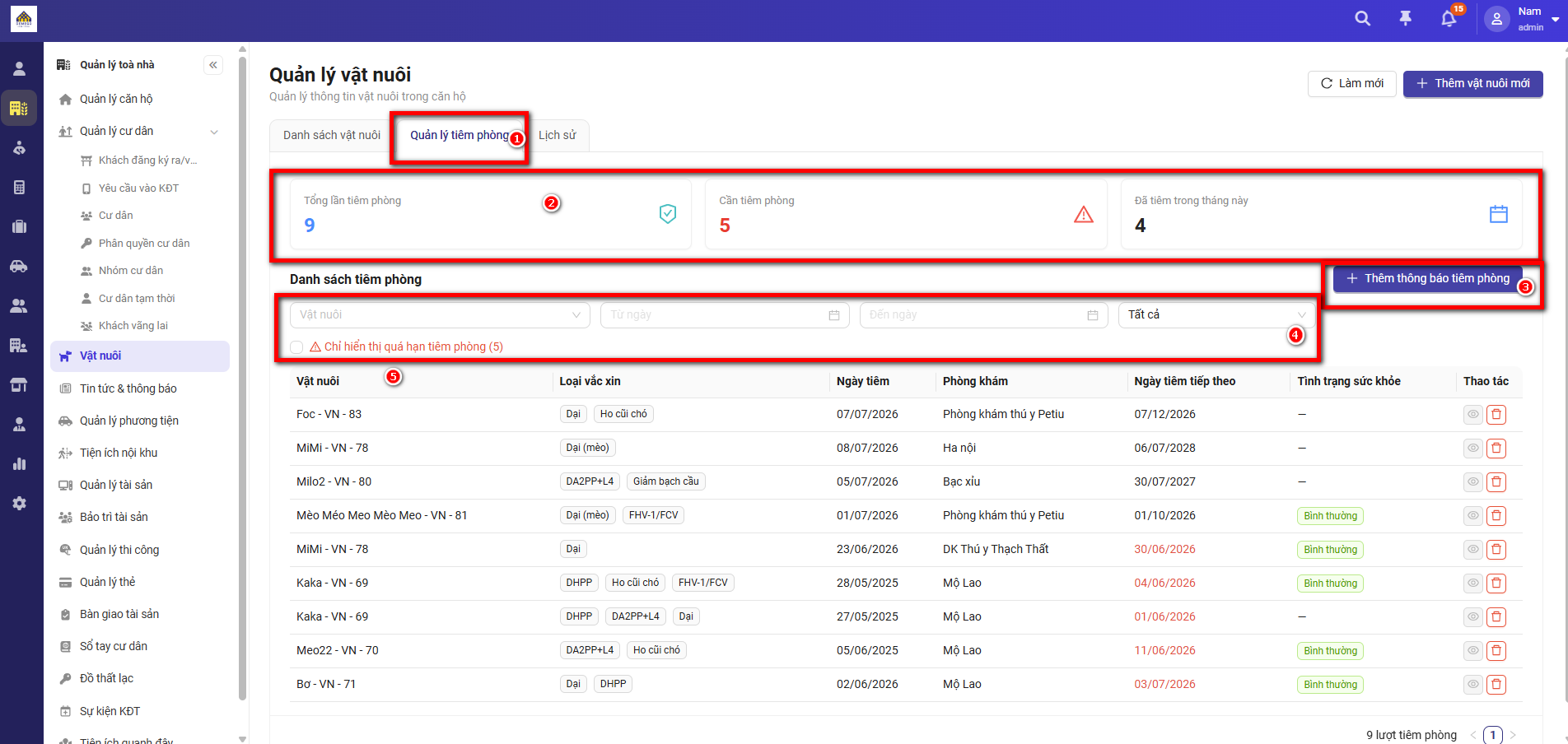Delete the Mèo Méo Meo Mèo Meo record
The image size is (1568, 744).
click(1496, 516)
